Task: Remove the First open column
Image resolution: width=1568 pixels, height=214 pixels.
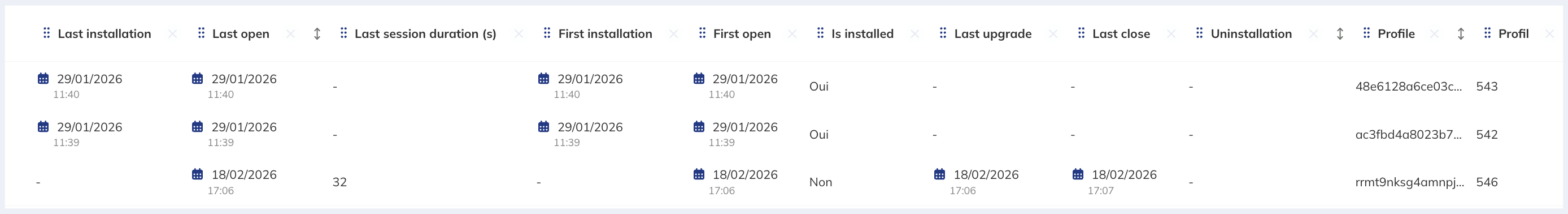Action: pos(792,33)
